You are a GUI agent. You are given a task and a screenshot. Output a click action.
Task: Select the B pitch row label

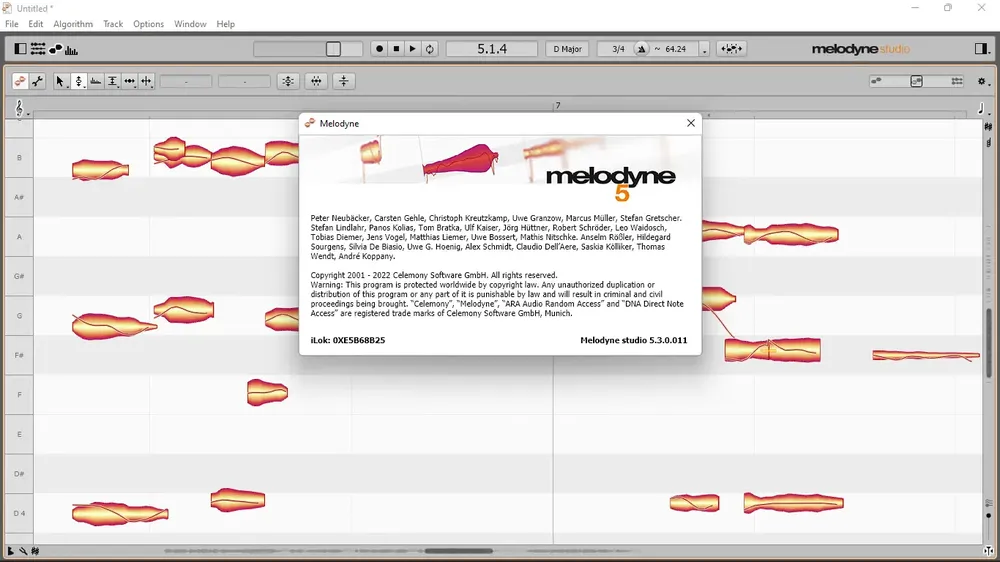(x=19, y=158)
